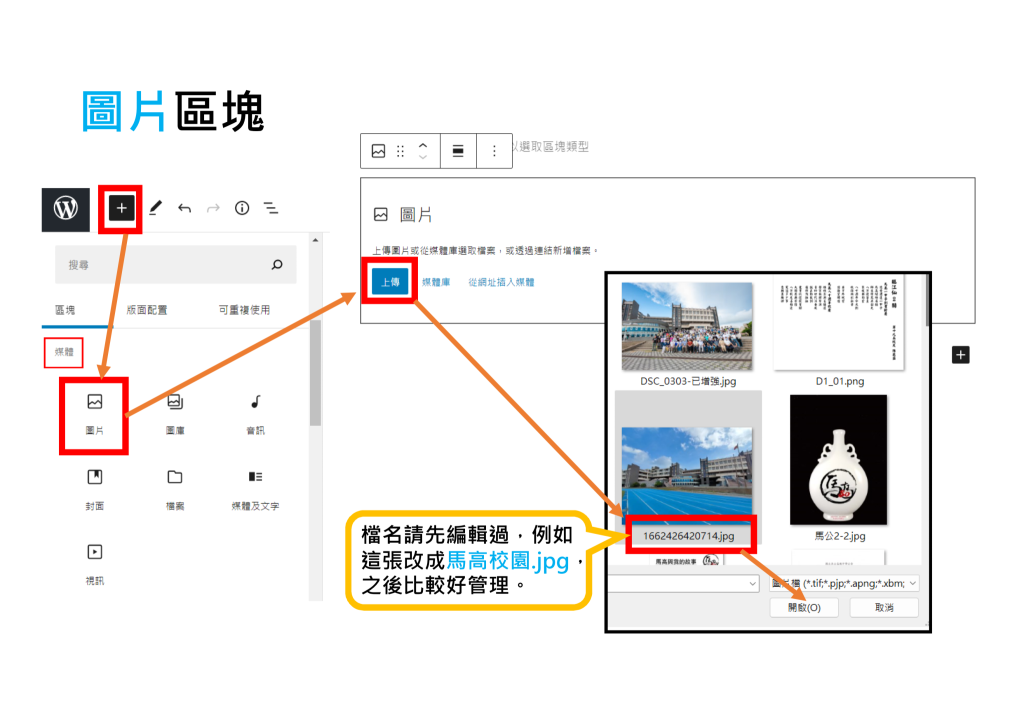Click the 搜尋 block search field
Screen dimensions: 1024x724
(165, 265)
